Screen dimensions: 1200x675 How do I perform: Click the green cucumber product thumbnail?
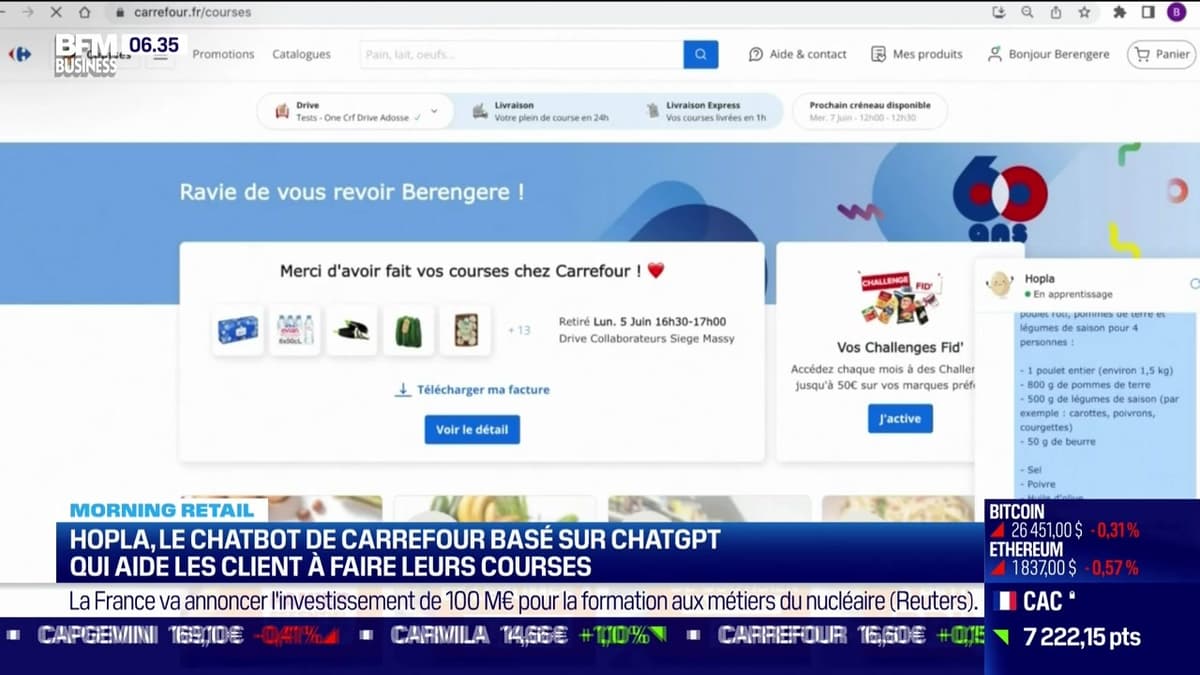[408, 330]
